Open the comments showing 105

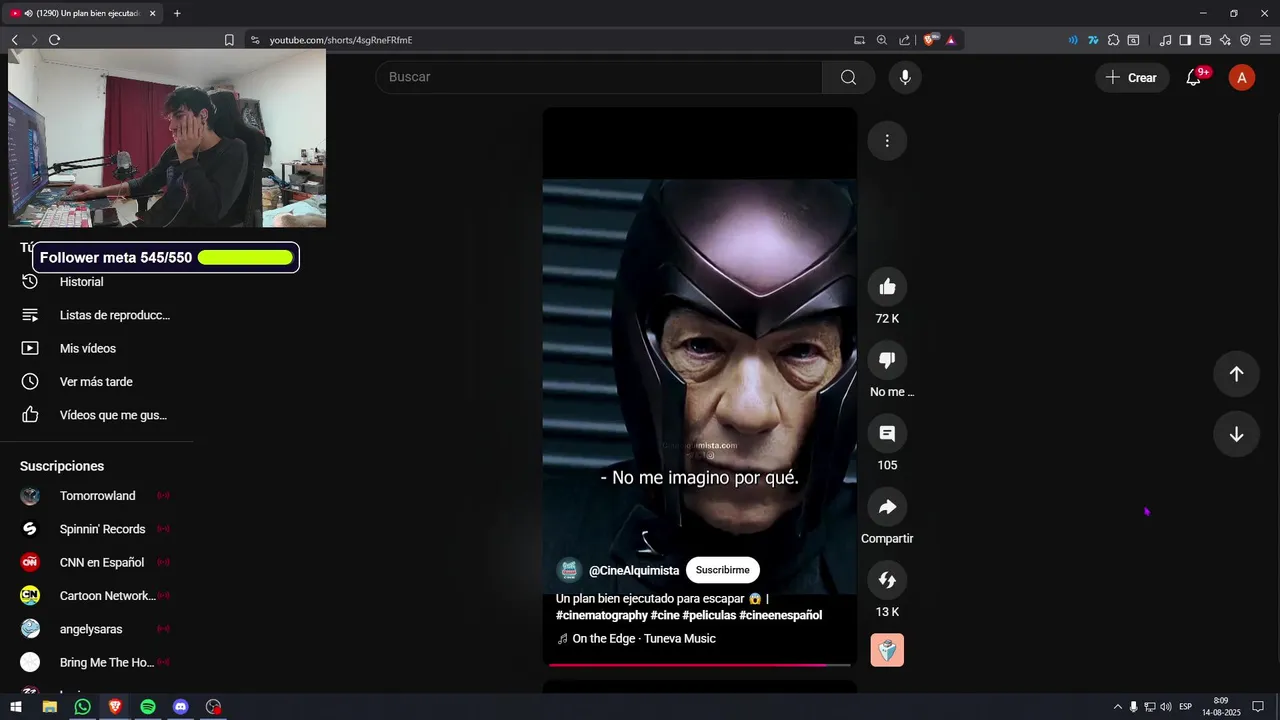(x=887, y=433)
